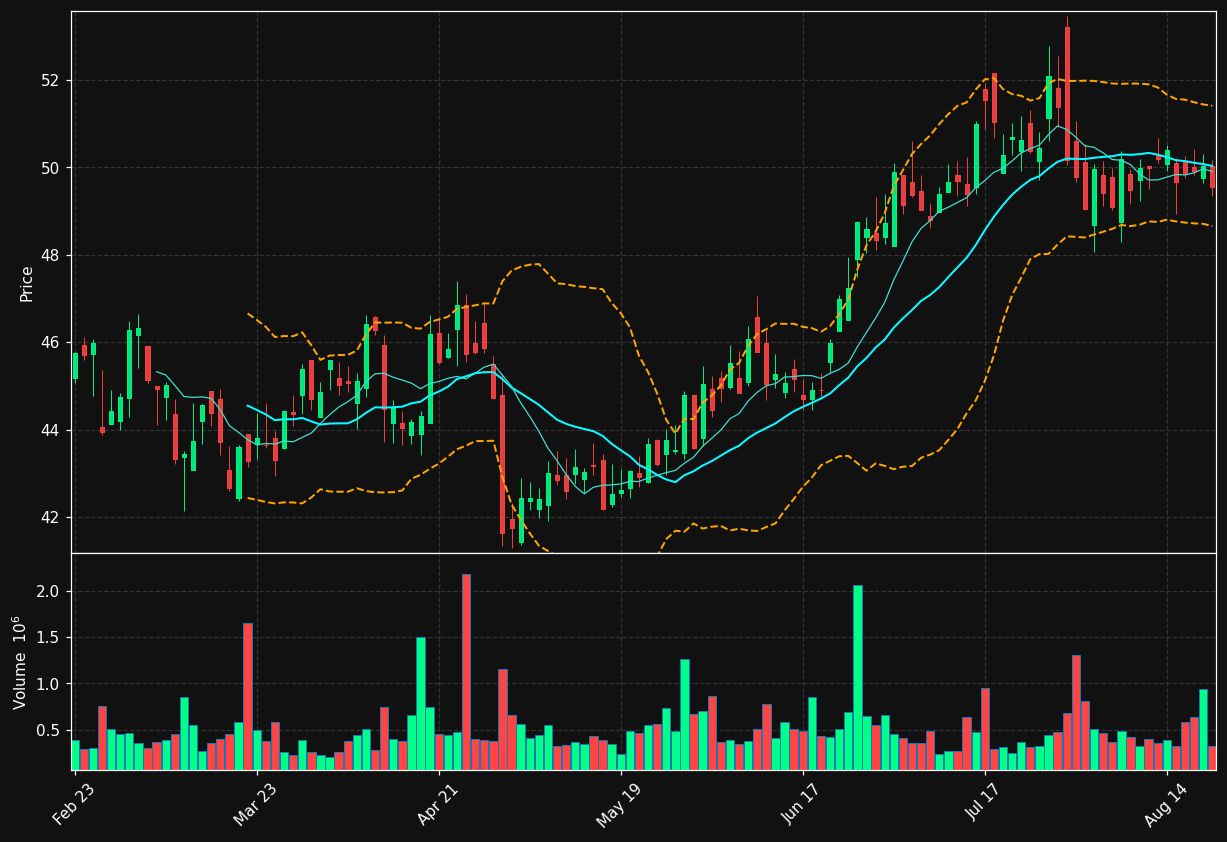Click the Jul 17 date label
Screen dimensions: 1227x842
(982, 802)
